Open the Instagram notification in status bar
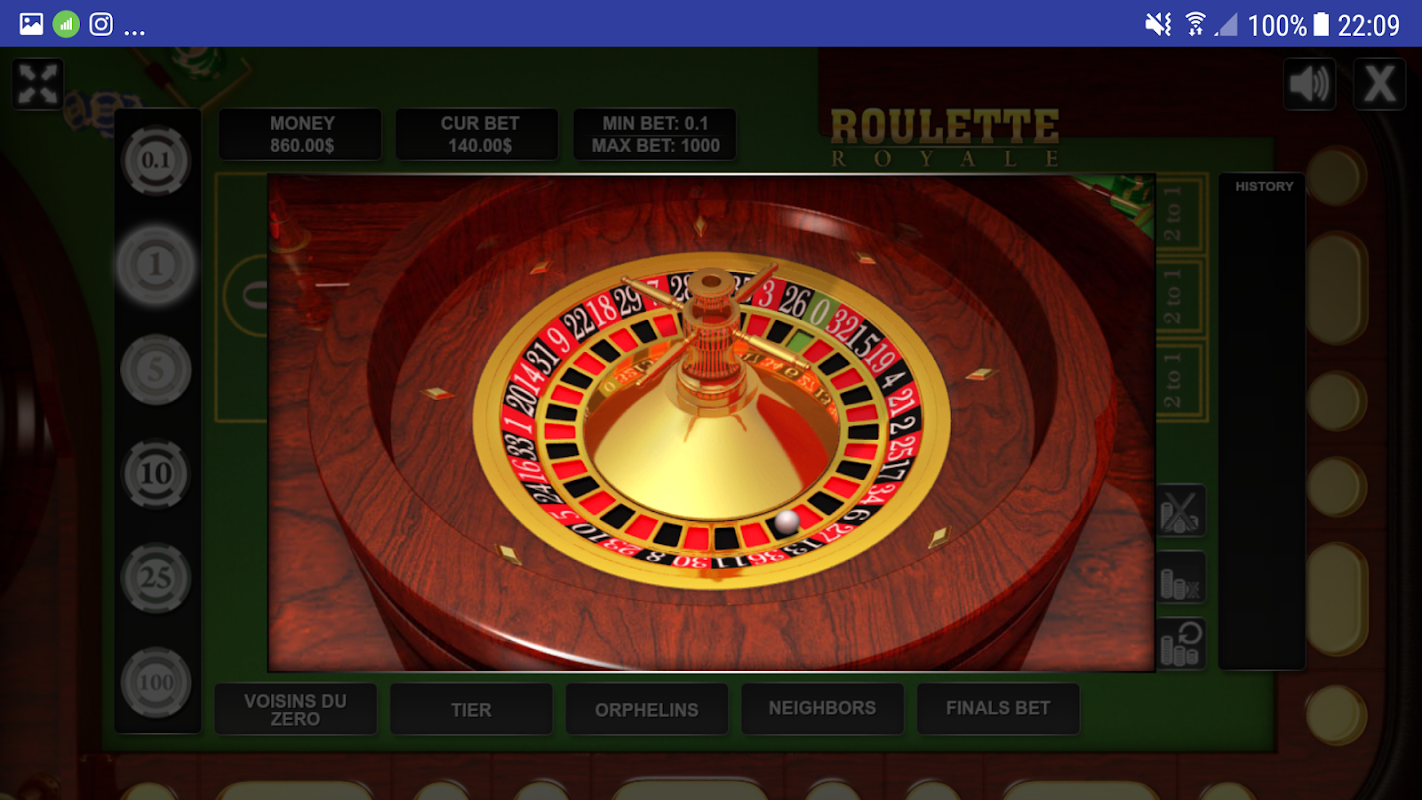The width and height of the screenshot is (1422, 800). (x=101, y=24)
